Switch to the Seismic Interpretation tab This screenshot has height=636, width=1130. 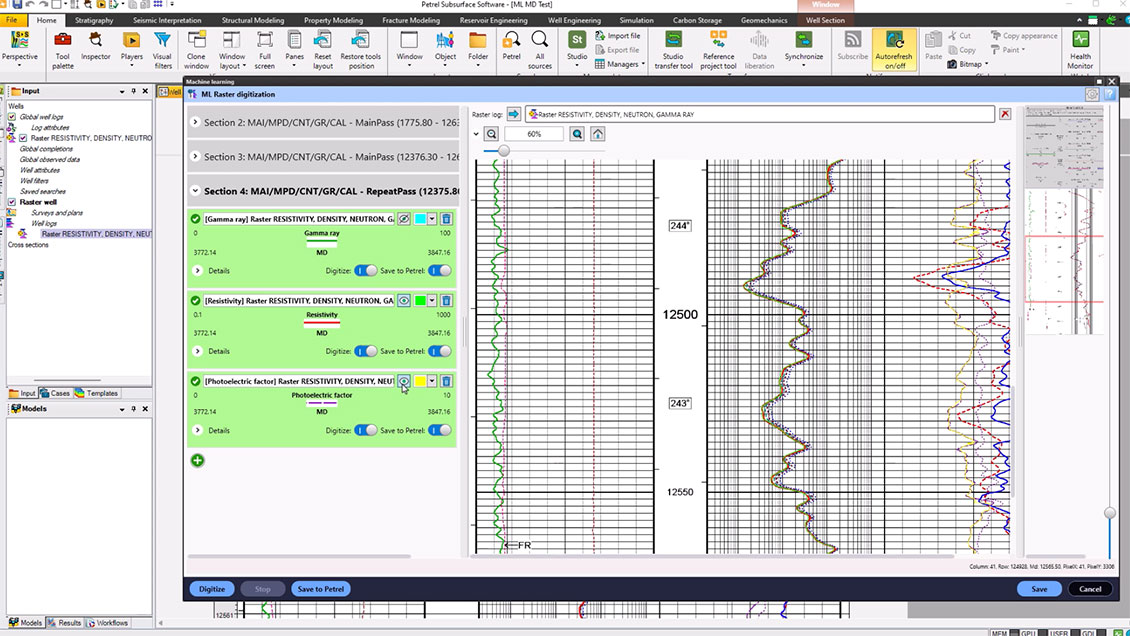(167, 20)
